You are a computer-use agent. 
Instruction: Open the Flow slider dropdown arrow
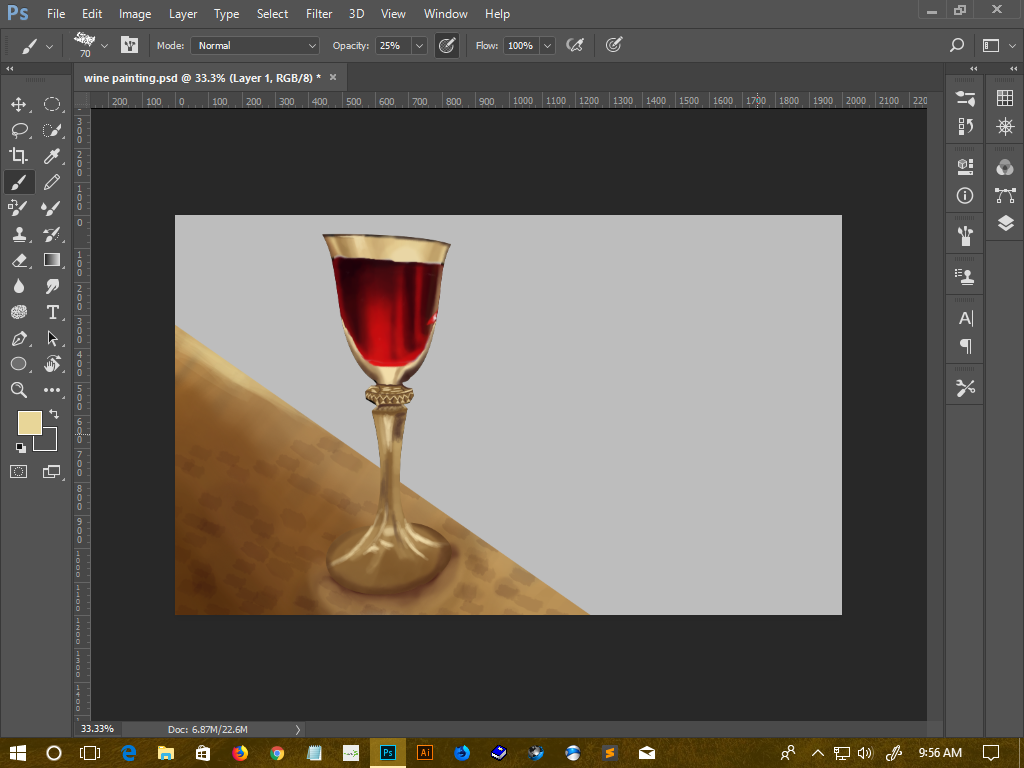[547, 45]
